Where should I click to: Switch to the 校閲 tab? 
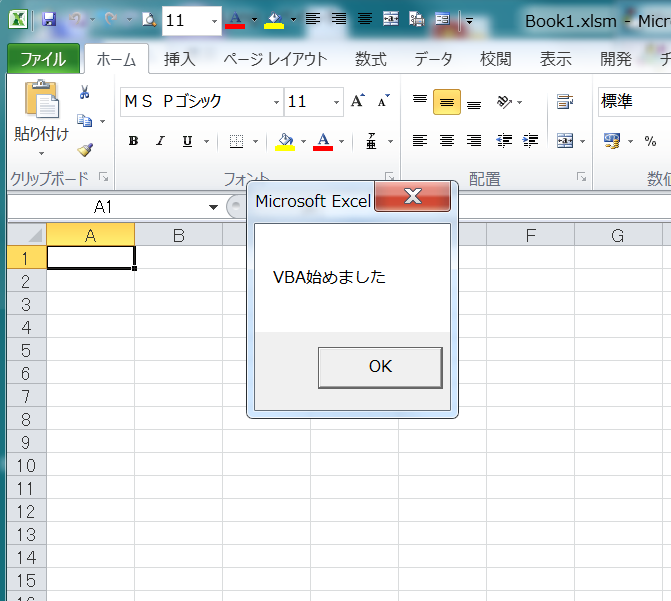496,59
